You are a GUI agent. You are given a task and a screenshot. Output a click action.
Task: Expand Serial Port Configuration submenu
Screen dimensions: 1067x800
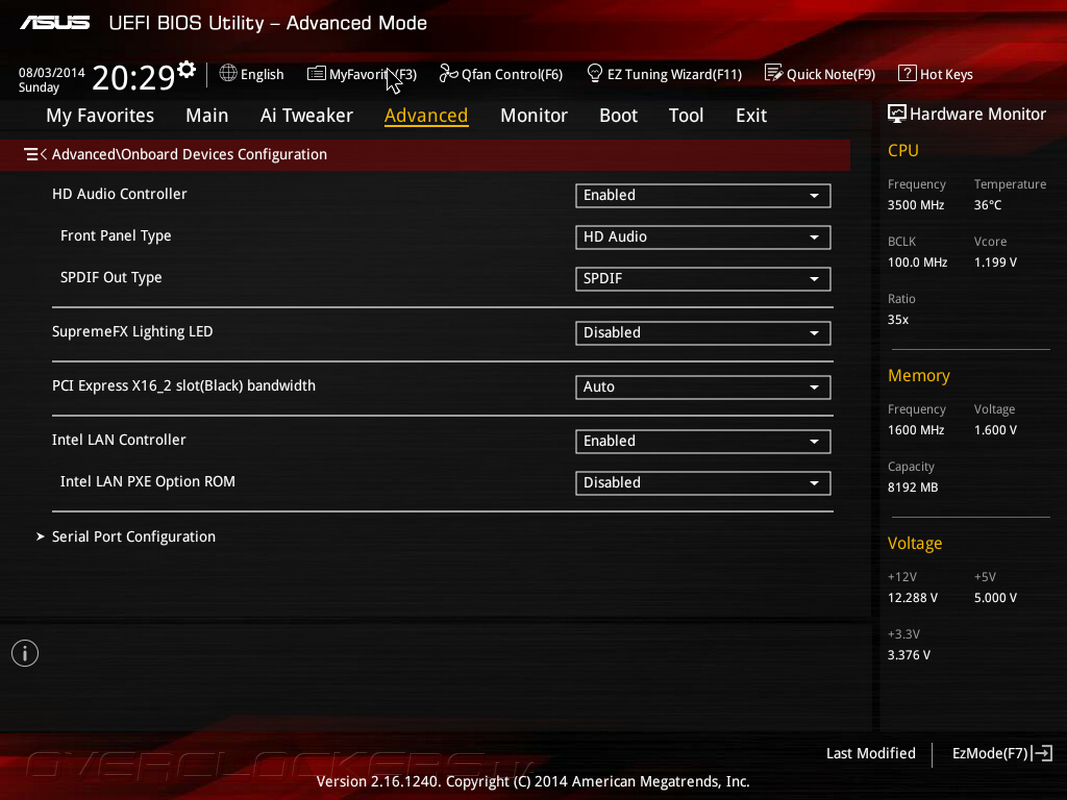click(x=133, y=537)
